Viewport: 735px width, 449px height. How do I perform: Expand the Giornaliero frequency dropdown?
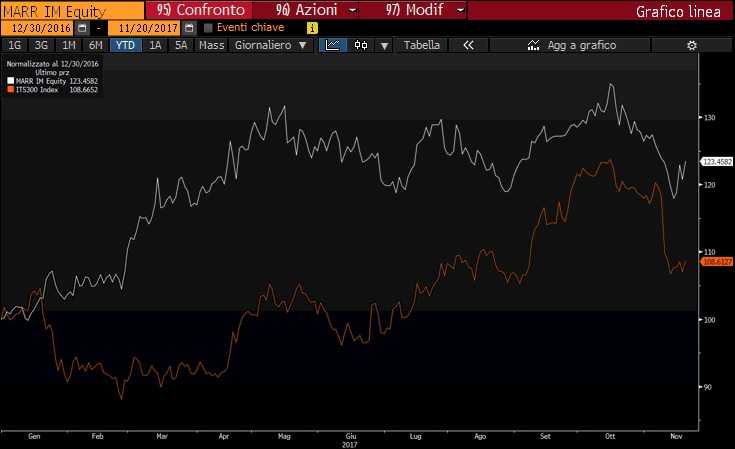click(x=271, y=45)
